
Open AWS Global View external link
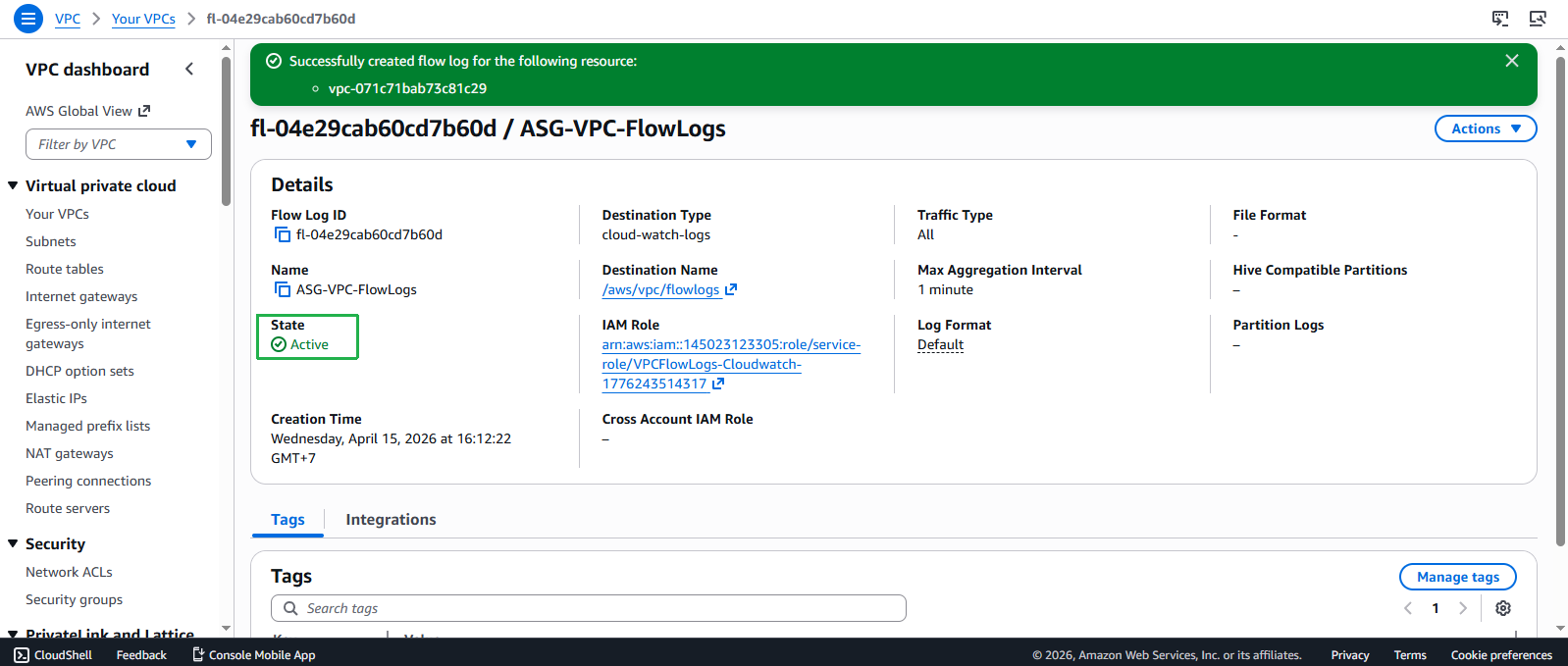coord(88,111)
